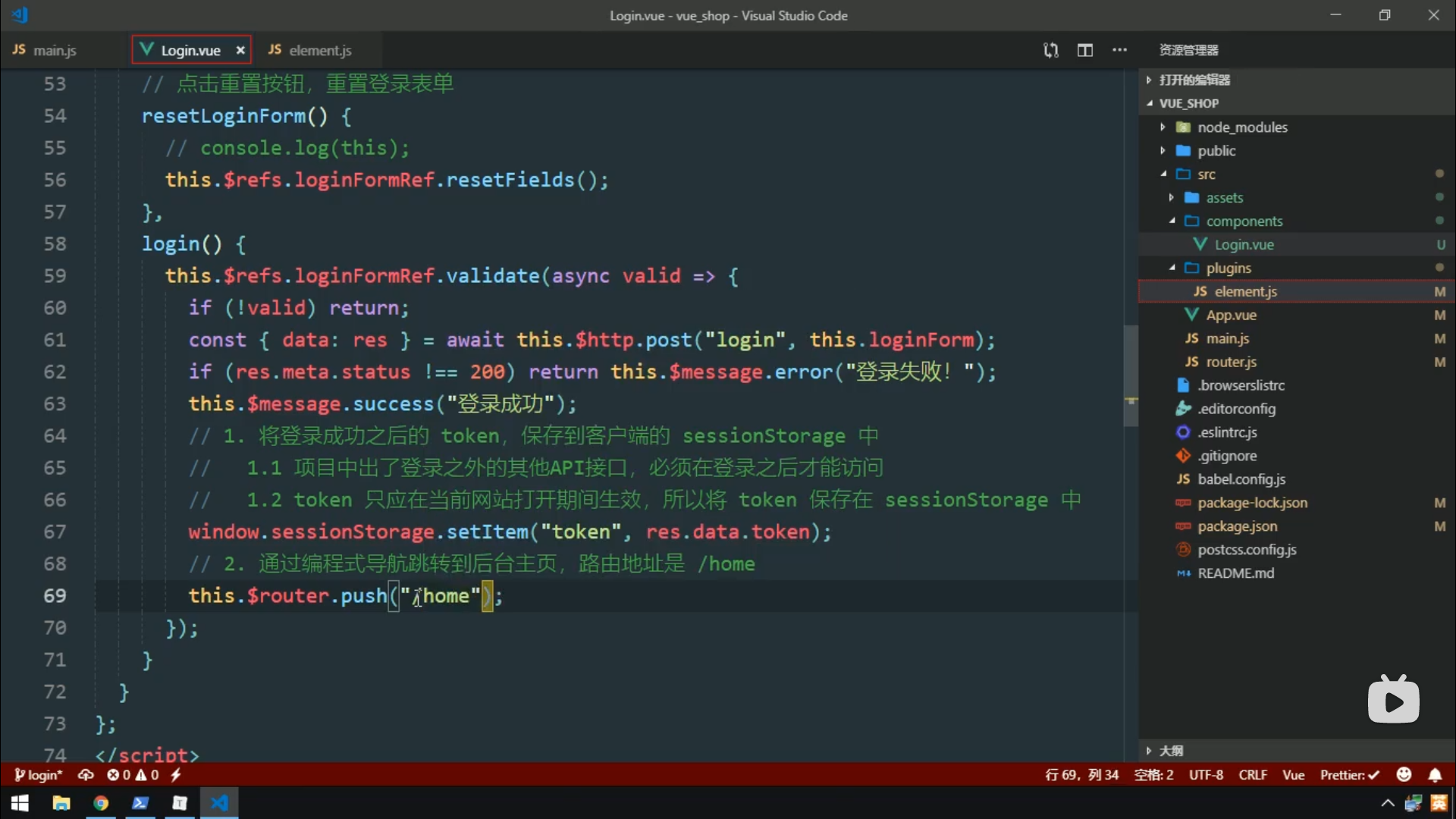Change the Vue language mode
Image resolution: width=1456 pixels, height=819 pixels.
1294,775
